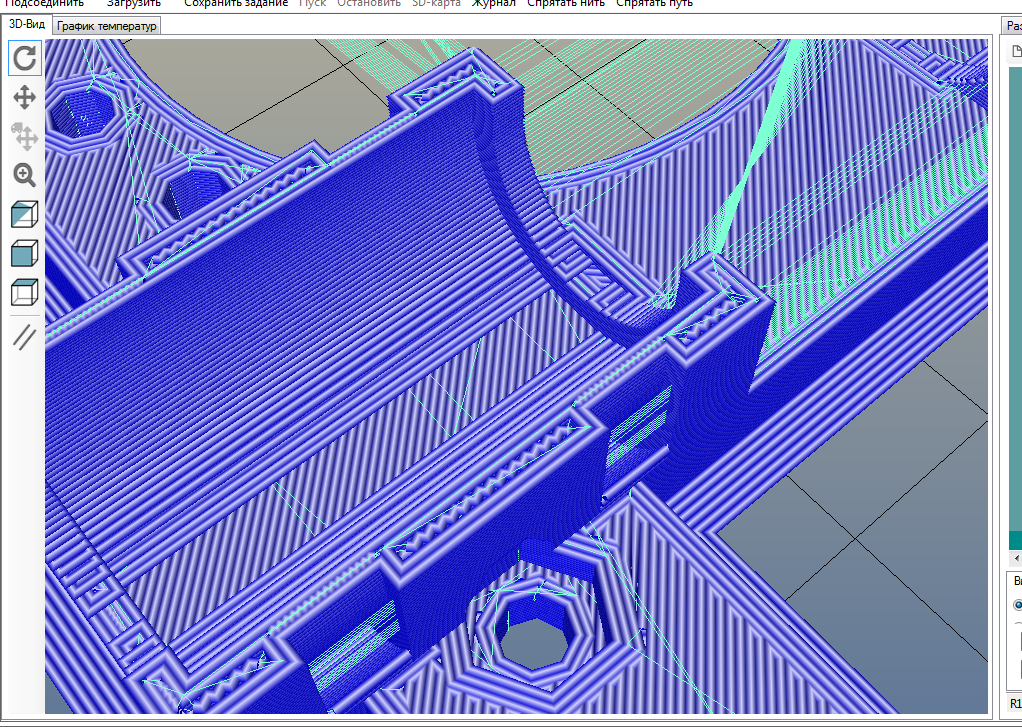Image resolution: width=1022 pixels, height=727 pixels.
Task: Click Подсоединить to connect printer
Action: [x=46, y=3]
